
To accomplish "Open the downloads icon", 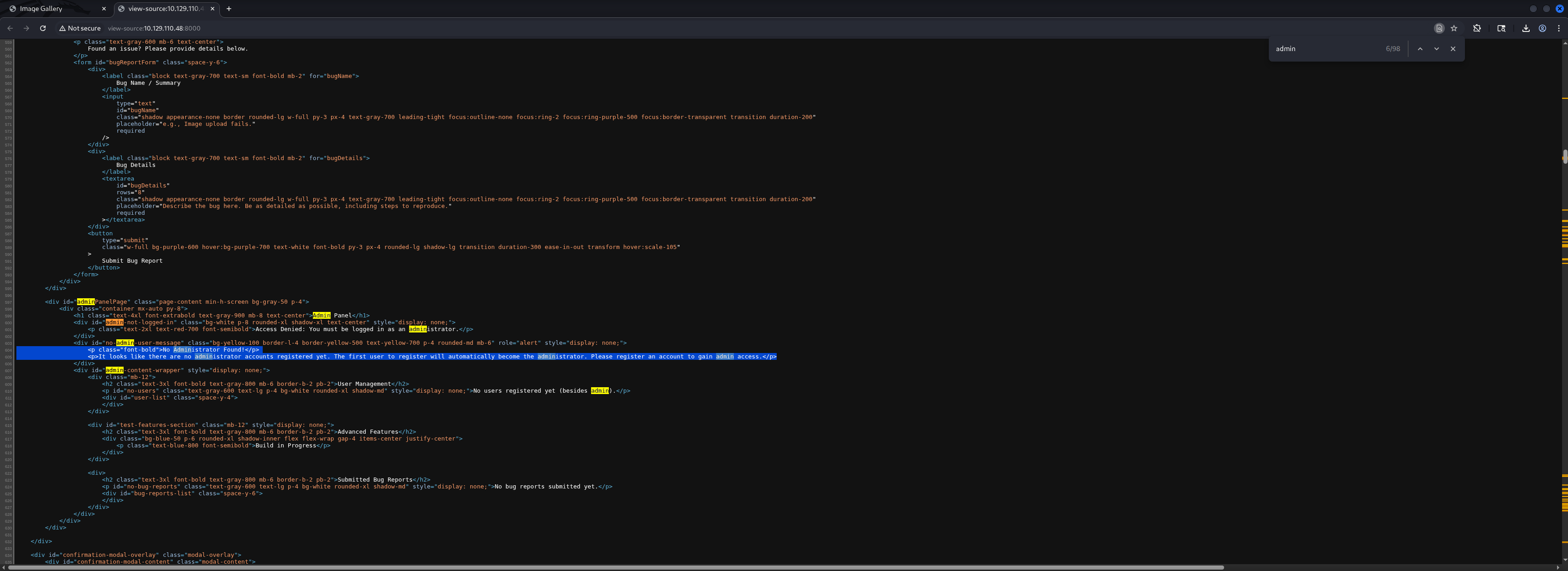I will [x=1526, y=28].
